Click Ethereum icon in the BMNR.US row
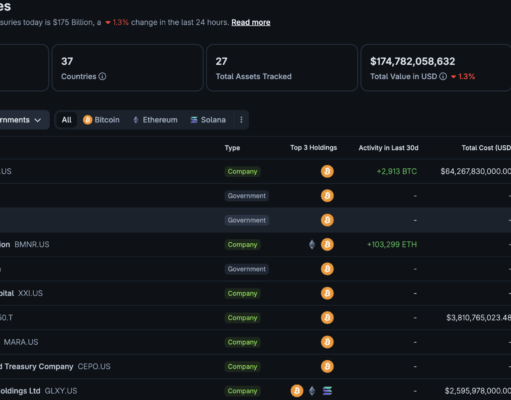This screenshot has width=511, height=400. coord(312,244)
